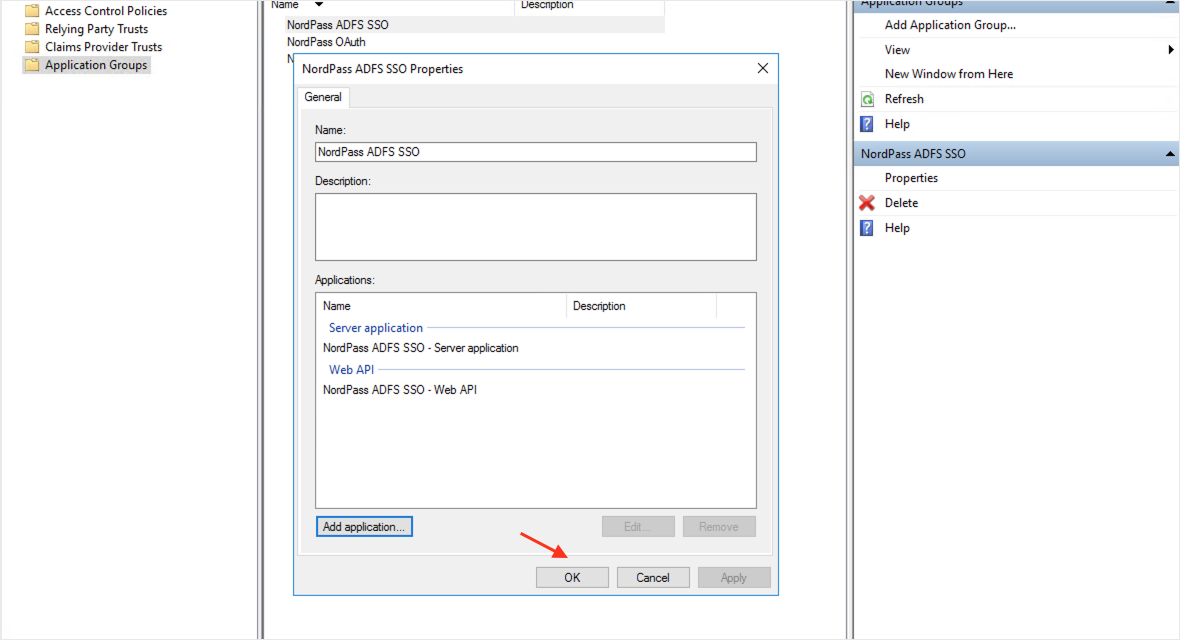
Task: Choose Add Application Group action
Action: 950,25
